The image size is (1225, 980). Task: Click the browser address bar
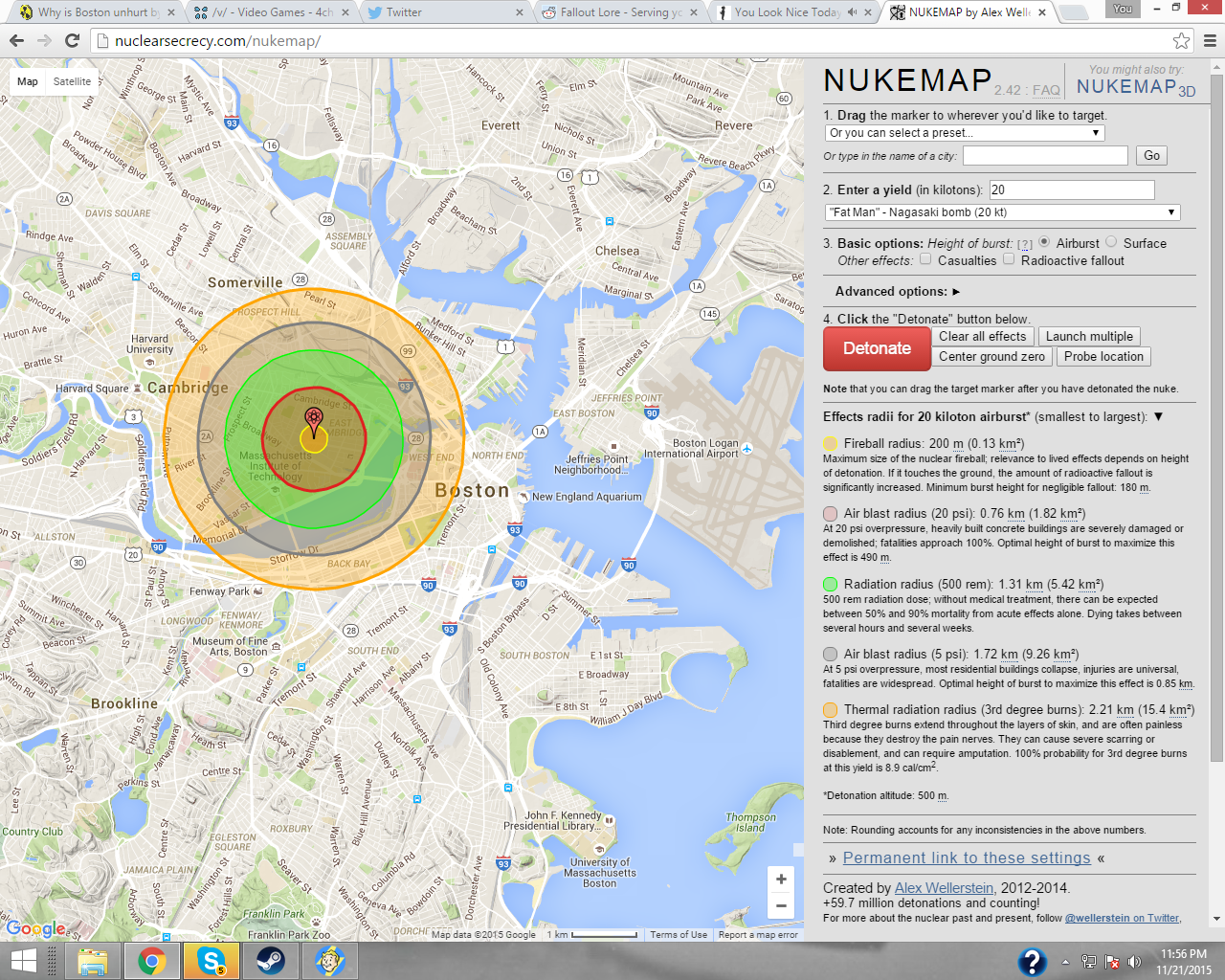coord(632,40)
